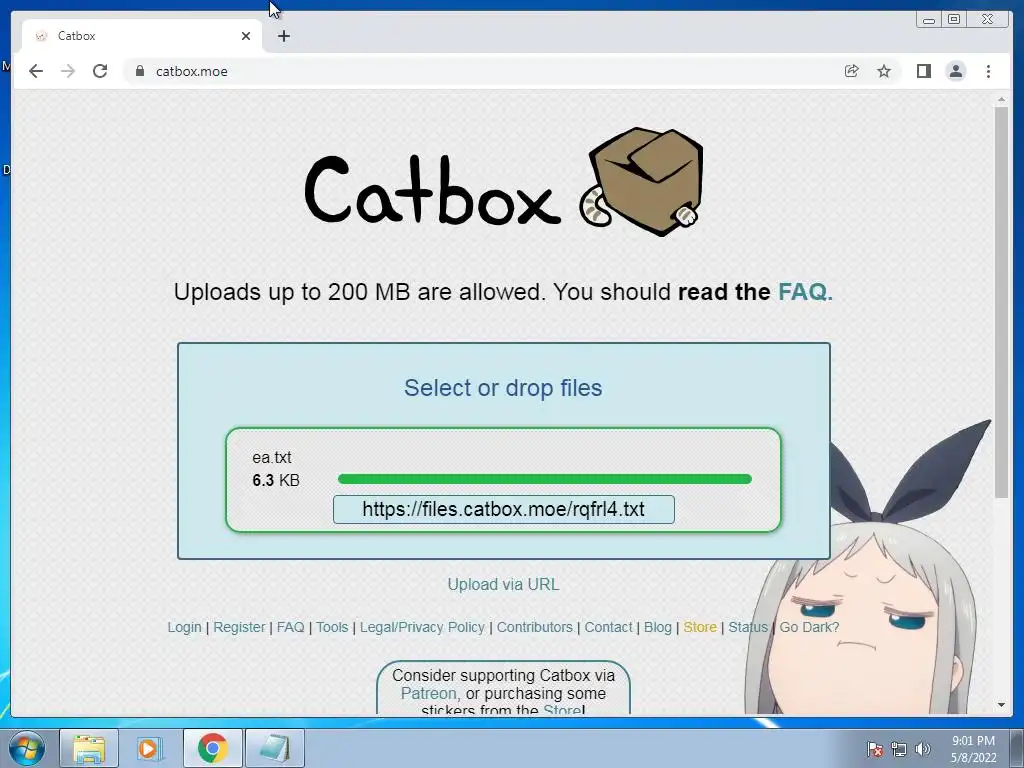Click the green upload progress bar
The height and width of the screenshot is (768, 1024).
pos(545,479)
